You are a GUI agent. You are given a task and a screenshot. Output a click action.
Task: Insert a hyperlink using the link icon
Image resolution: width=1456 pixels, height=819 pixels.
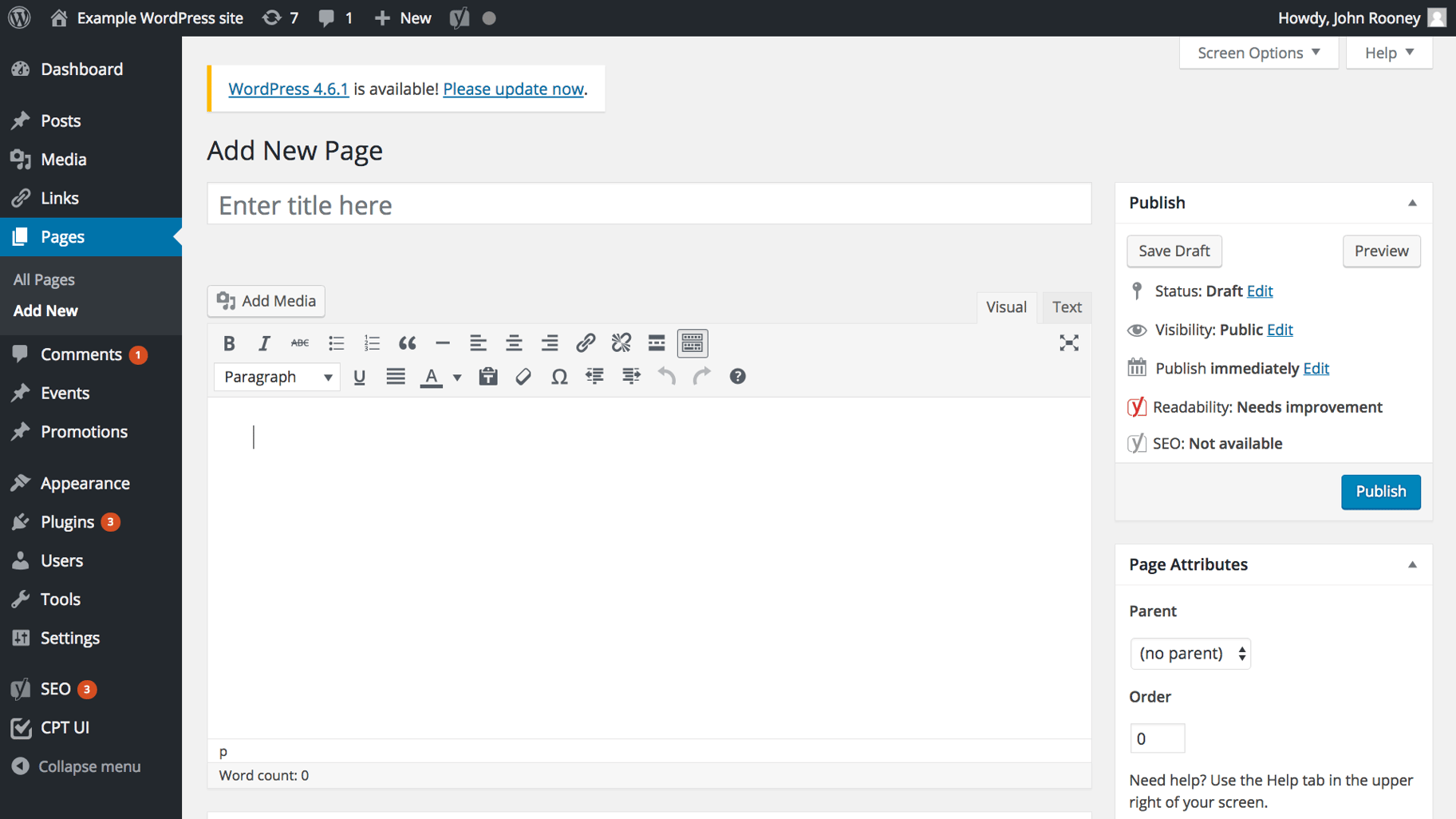point(586,342)
